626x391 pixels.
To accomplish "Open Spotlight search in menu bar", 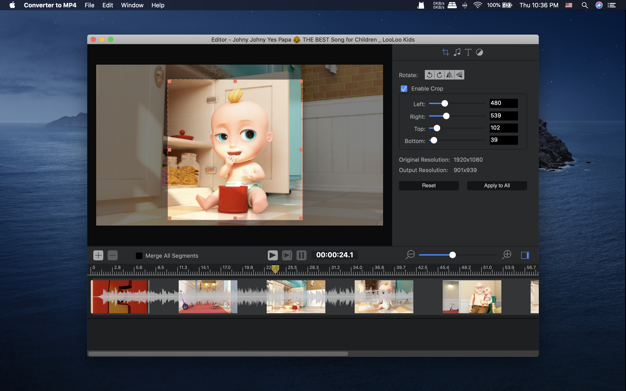I will 584,5.
